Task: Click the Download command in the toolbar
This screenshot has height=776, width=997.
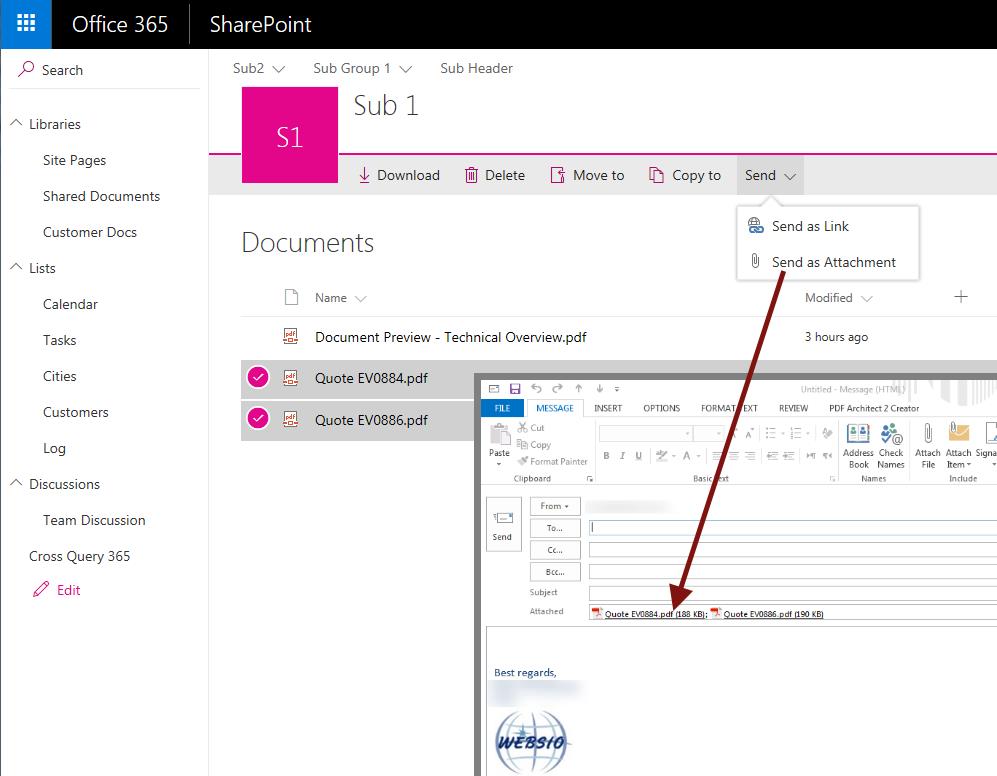Action: (399, 175)
